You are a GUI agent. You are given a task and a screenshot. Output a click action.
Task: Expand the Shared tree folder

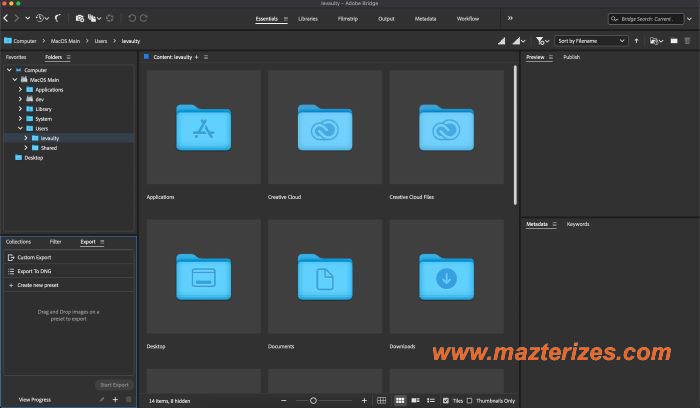pos(25,148)
